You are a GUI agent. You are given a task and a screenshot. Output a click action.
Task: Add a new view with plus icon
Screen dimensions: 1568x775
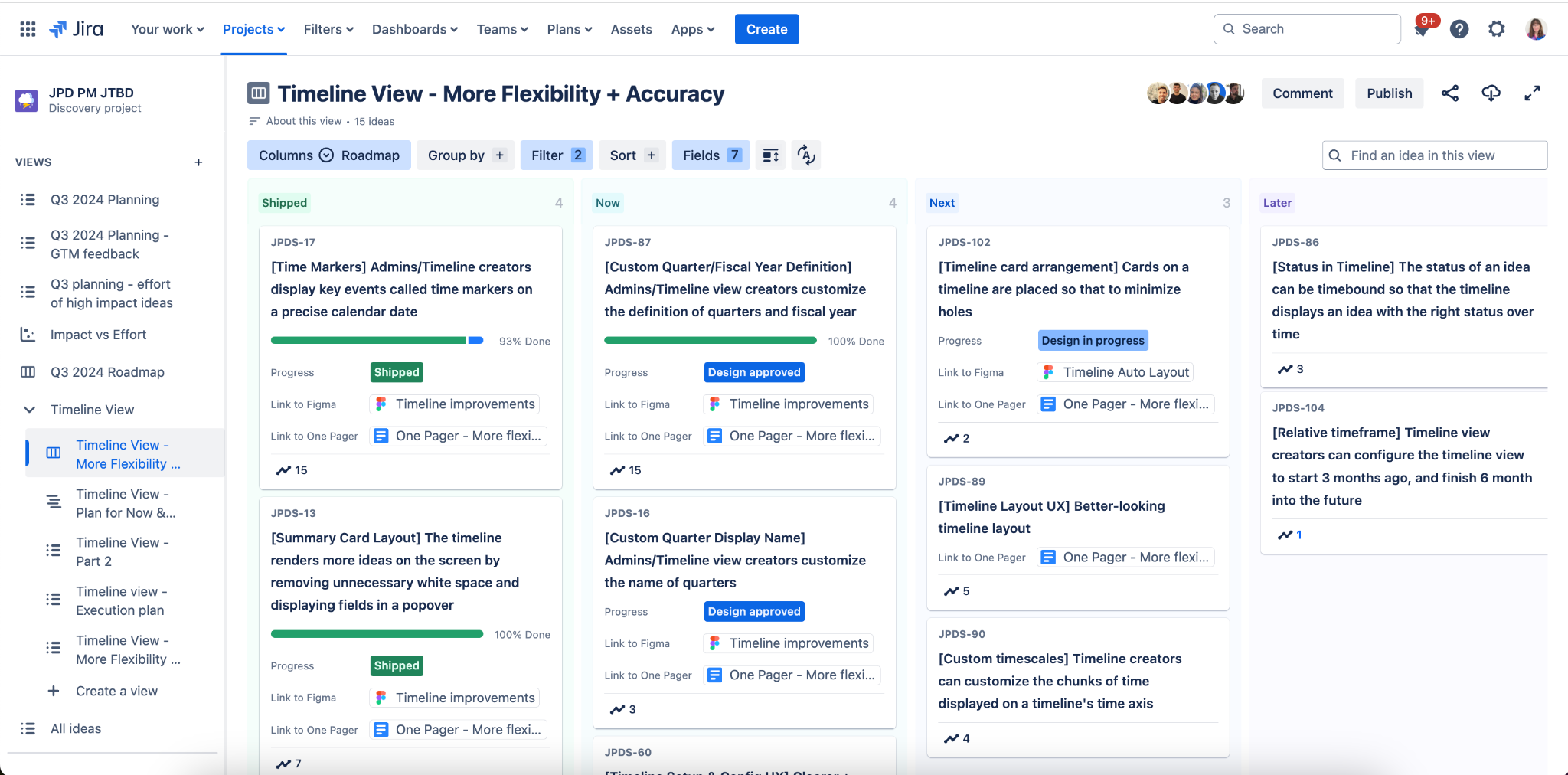click(198, 162)
